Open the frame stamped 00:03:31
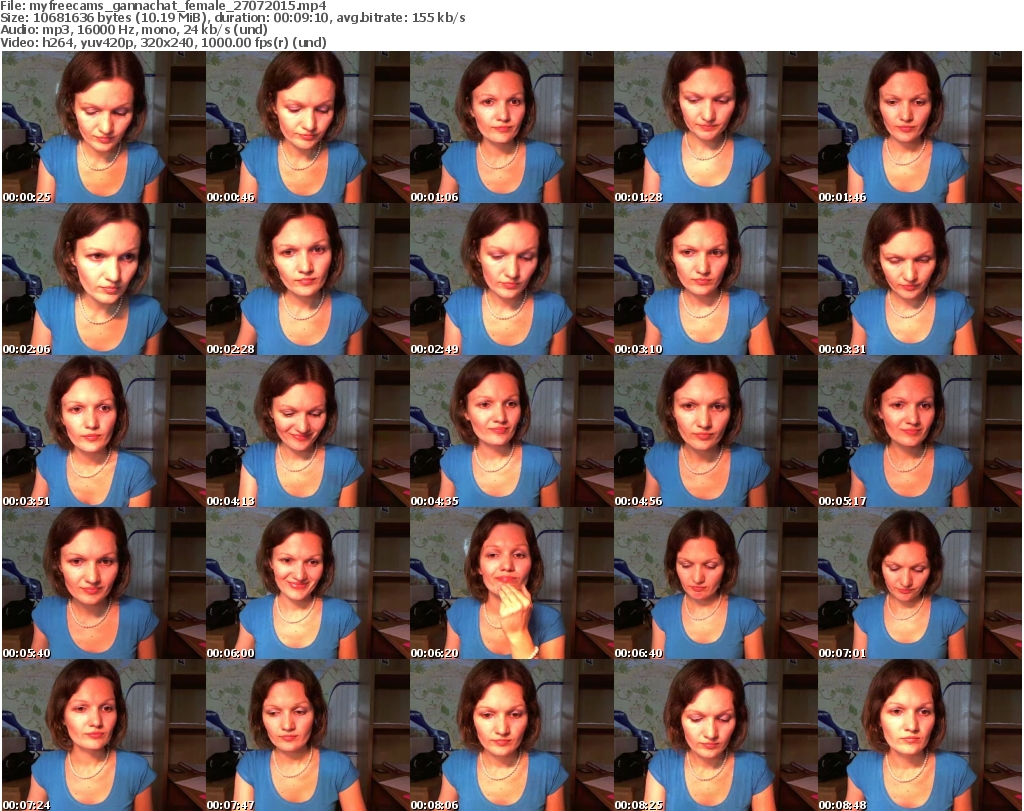 tap(920, 279)
